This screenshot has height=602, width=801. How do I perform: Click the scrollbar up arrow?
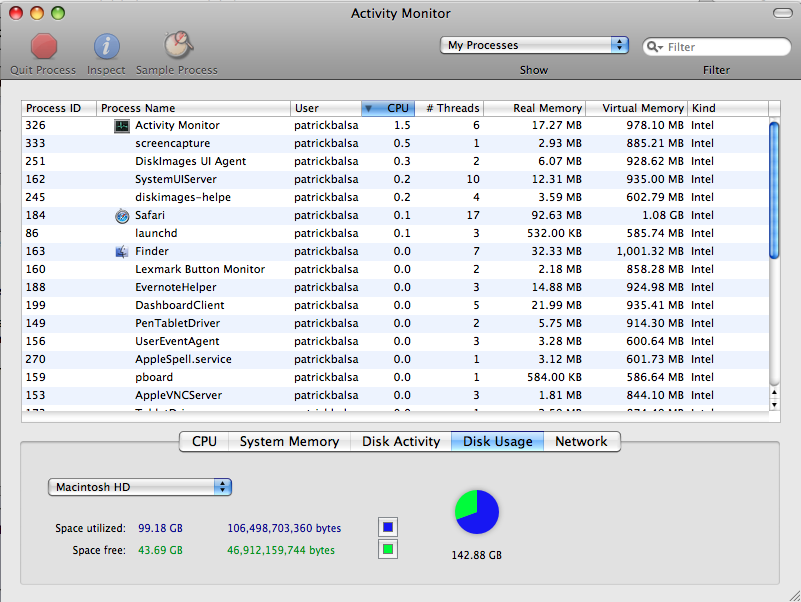click(x=774, y=392)
